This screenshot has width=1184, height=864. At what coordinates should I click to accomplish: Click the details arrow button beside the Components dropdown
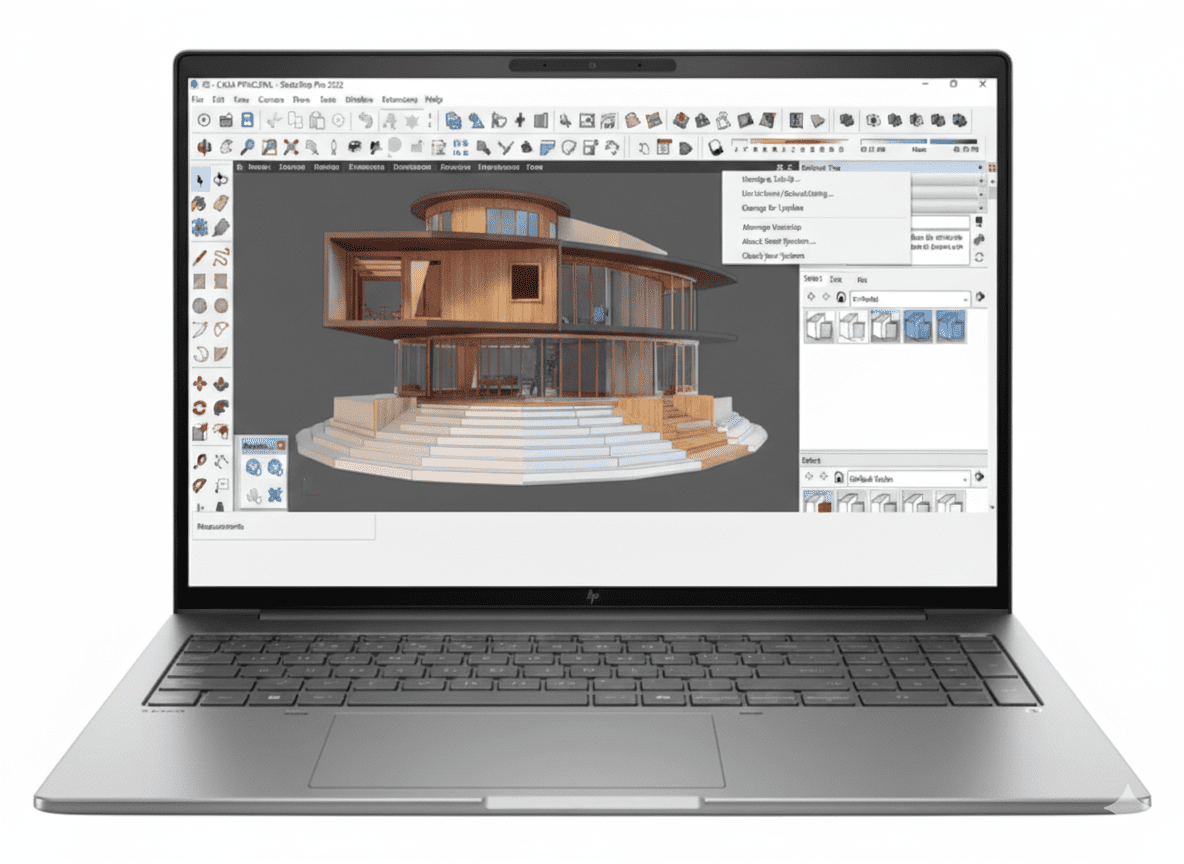(980, 297)
